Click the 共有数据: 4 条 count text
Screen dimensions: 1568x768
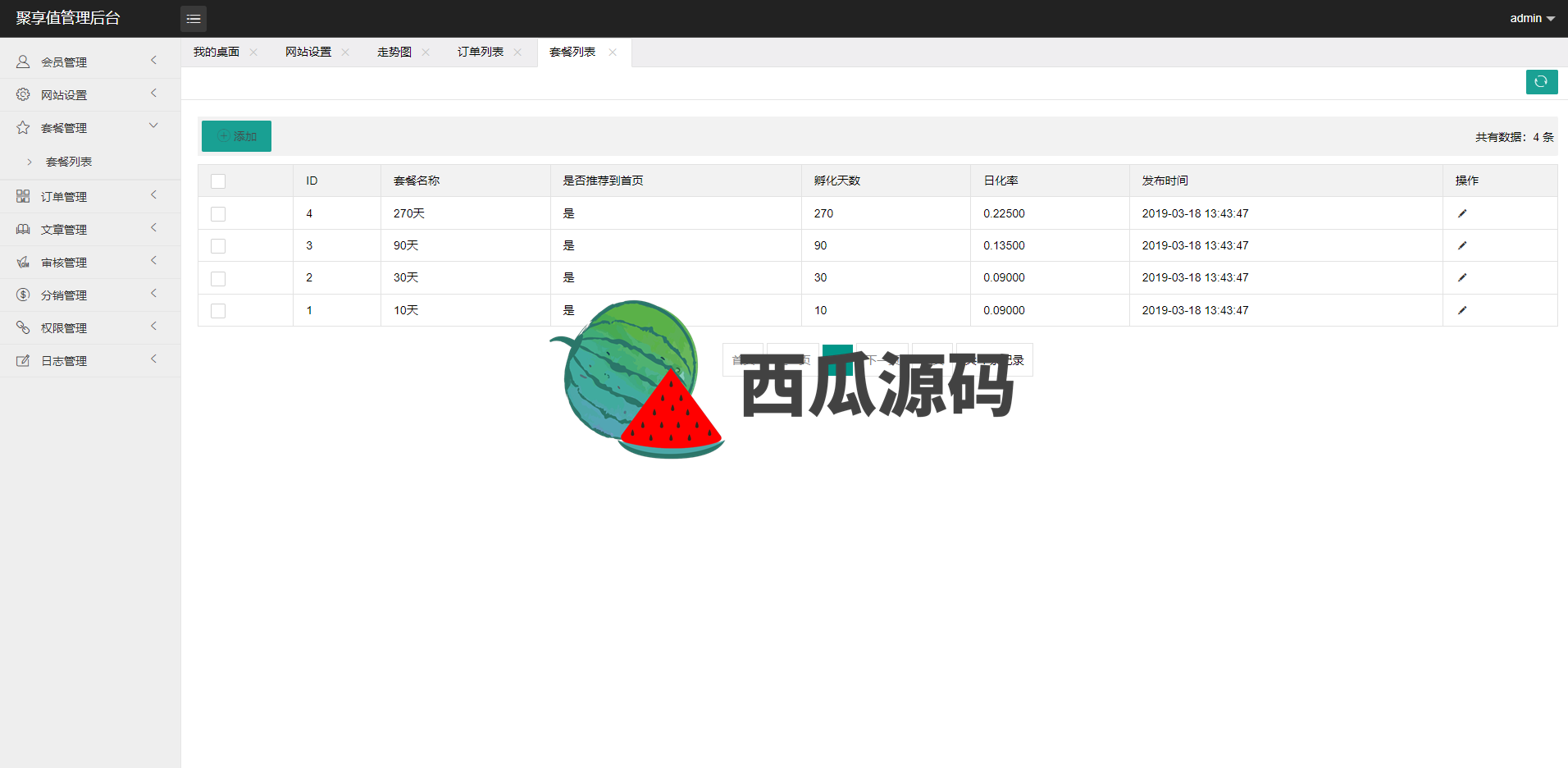click(1515, 137)
